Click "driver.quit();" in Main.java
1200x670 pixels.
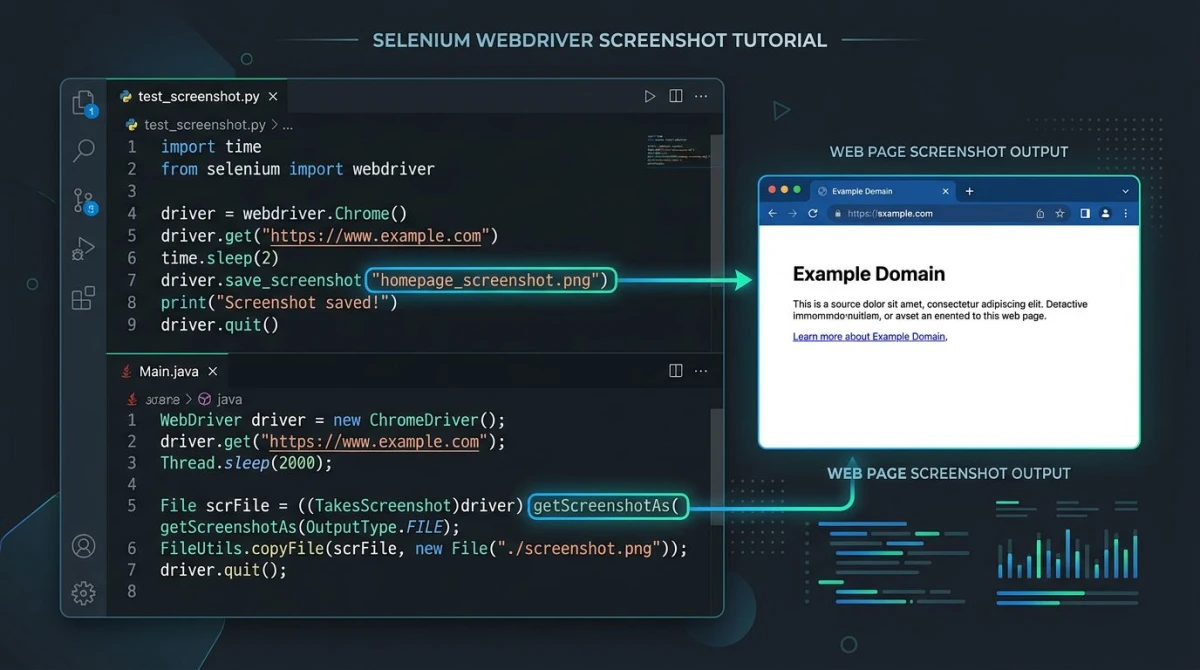click(223, 570)
